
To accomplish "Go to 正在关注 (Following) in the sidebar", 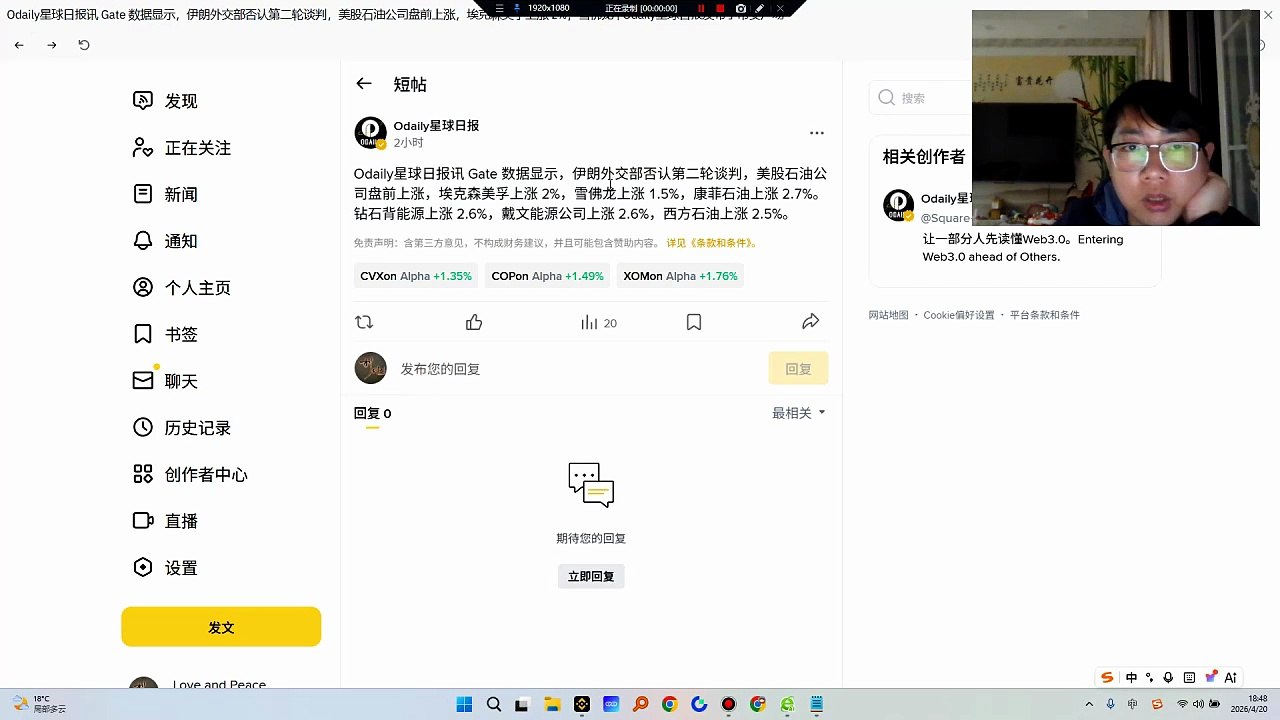I will coord(182,148).
